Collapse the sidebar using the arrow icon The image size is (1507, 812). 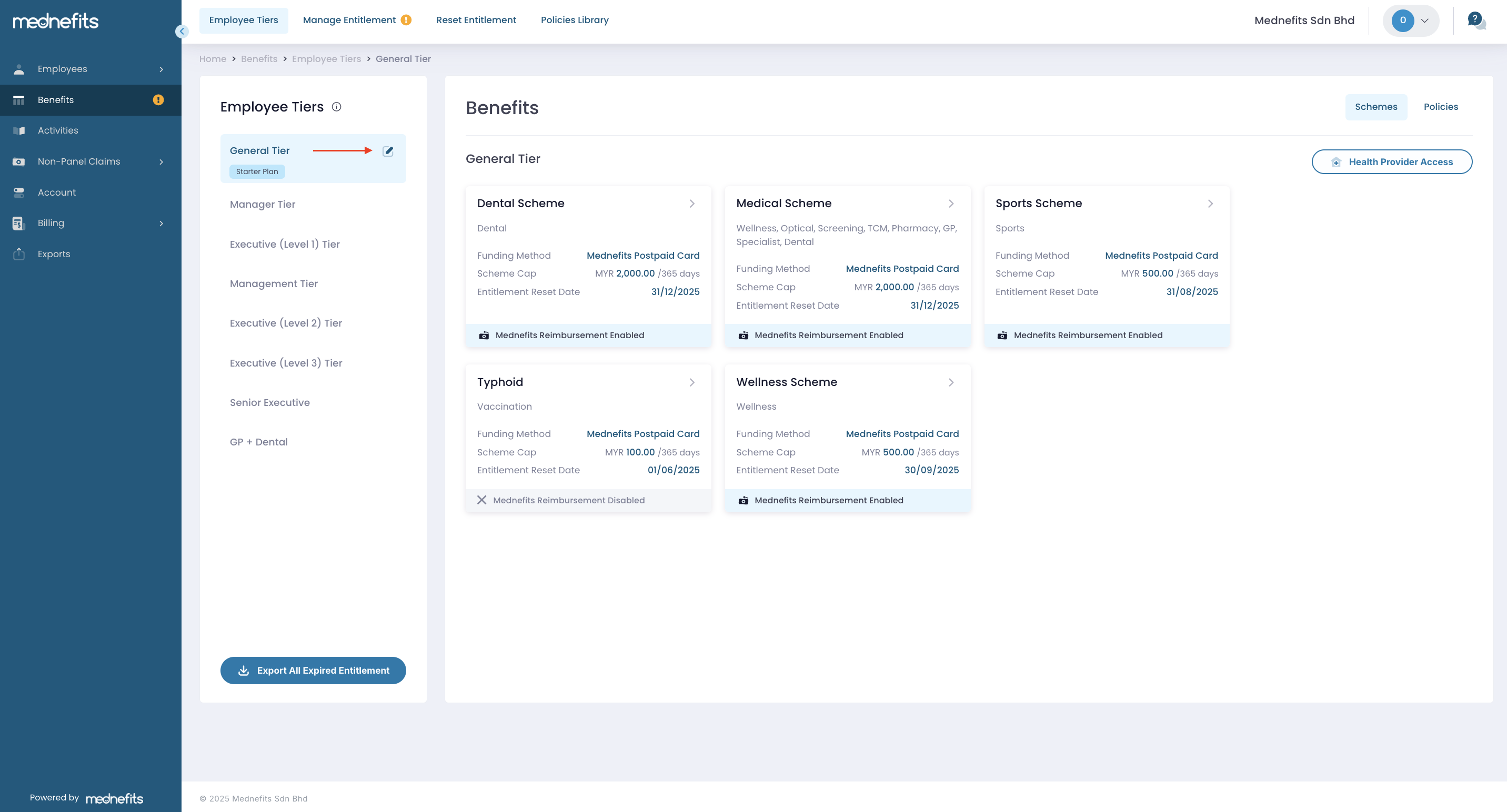pos(182,32)
